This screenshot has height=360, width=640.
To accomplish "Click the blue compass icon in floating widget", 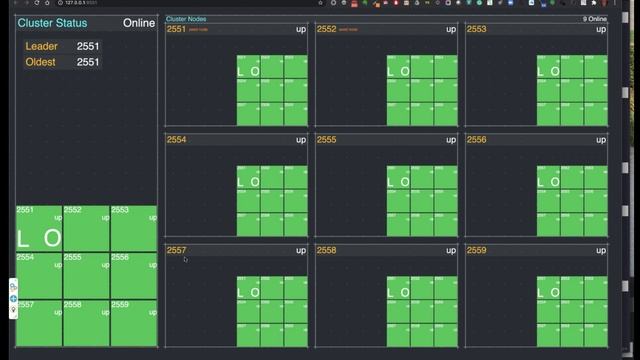I will coord(13,299).
